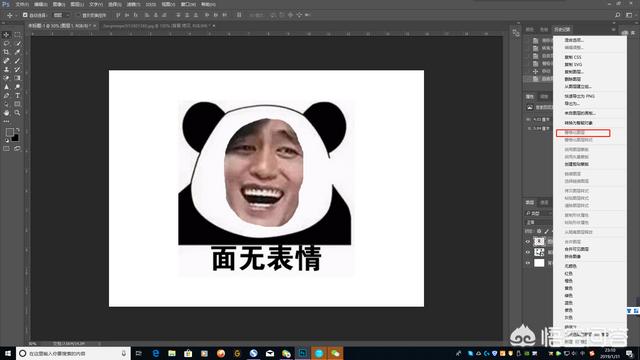Select the Eyedropper tool
This screenshot has width=640, height=360.
click(x=17, y=52)
